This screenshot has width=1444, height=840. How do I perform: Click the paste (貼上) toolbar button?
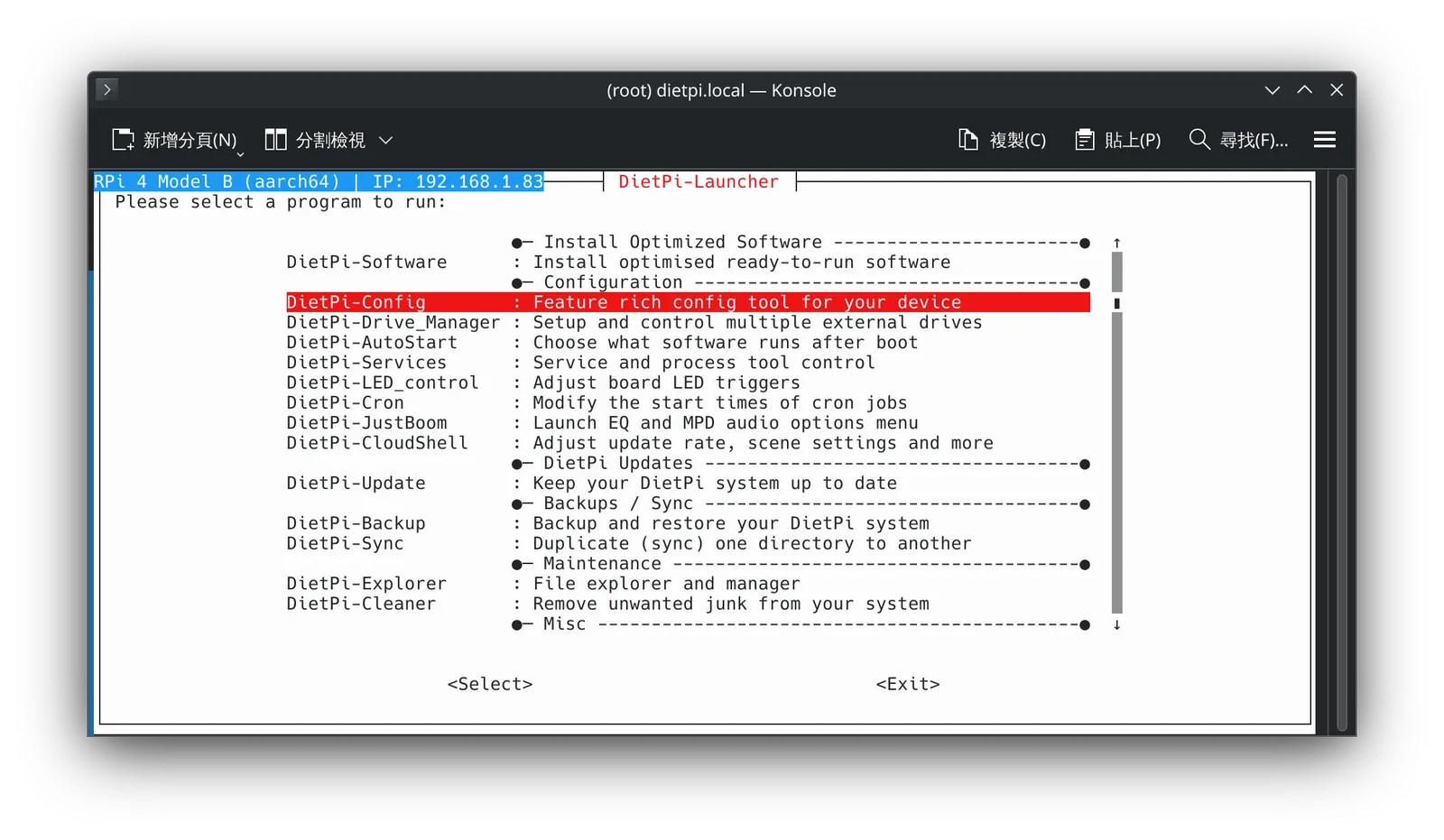point(1117,140)
